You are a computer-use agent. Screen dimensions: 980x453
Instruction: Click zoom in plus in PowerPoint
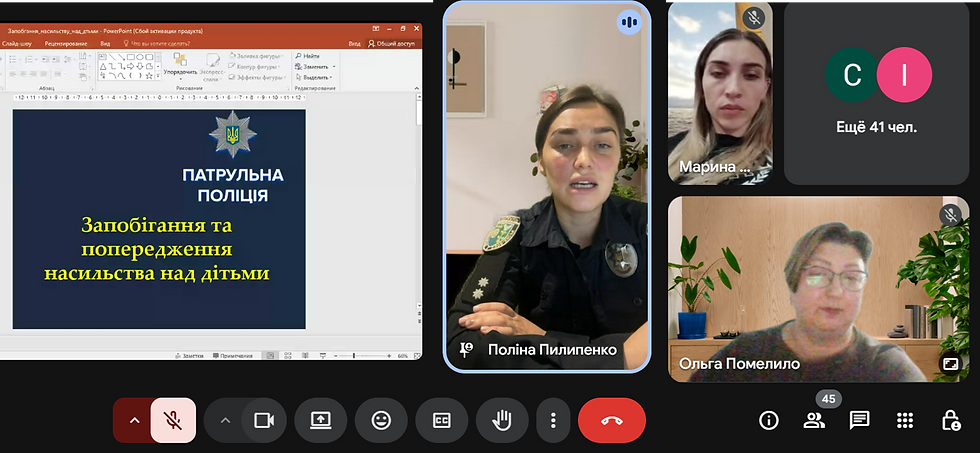coord(389,356)
